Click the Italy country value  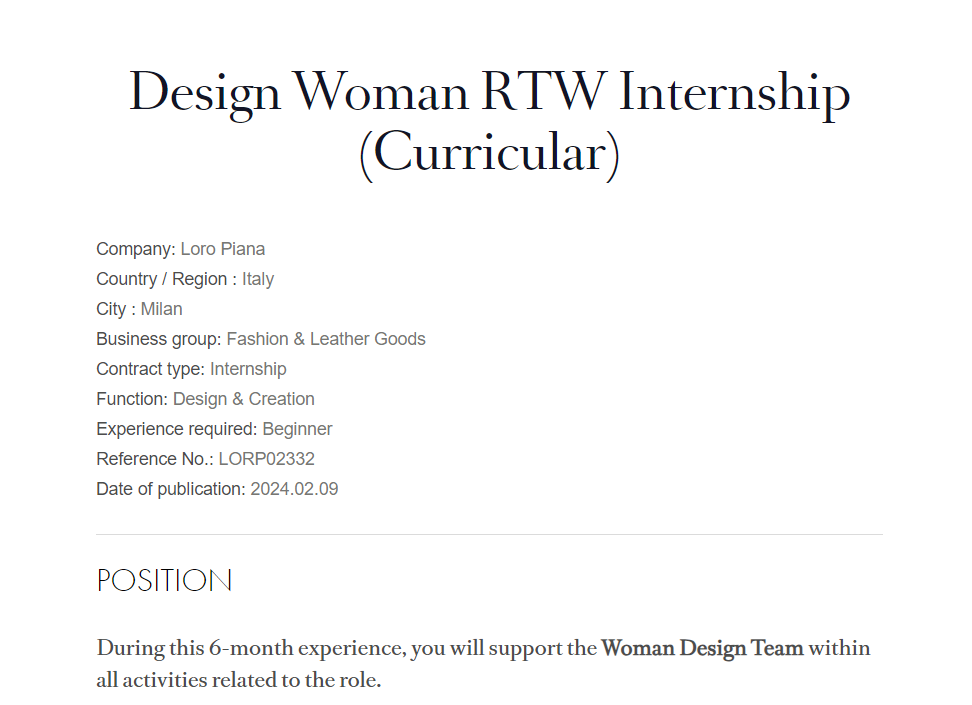tap(258, 280)
